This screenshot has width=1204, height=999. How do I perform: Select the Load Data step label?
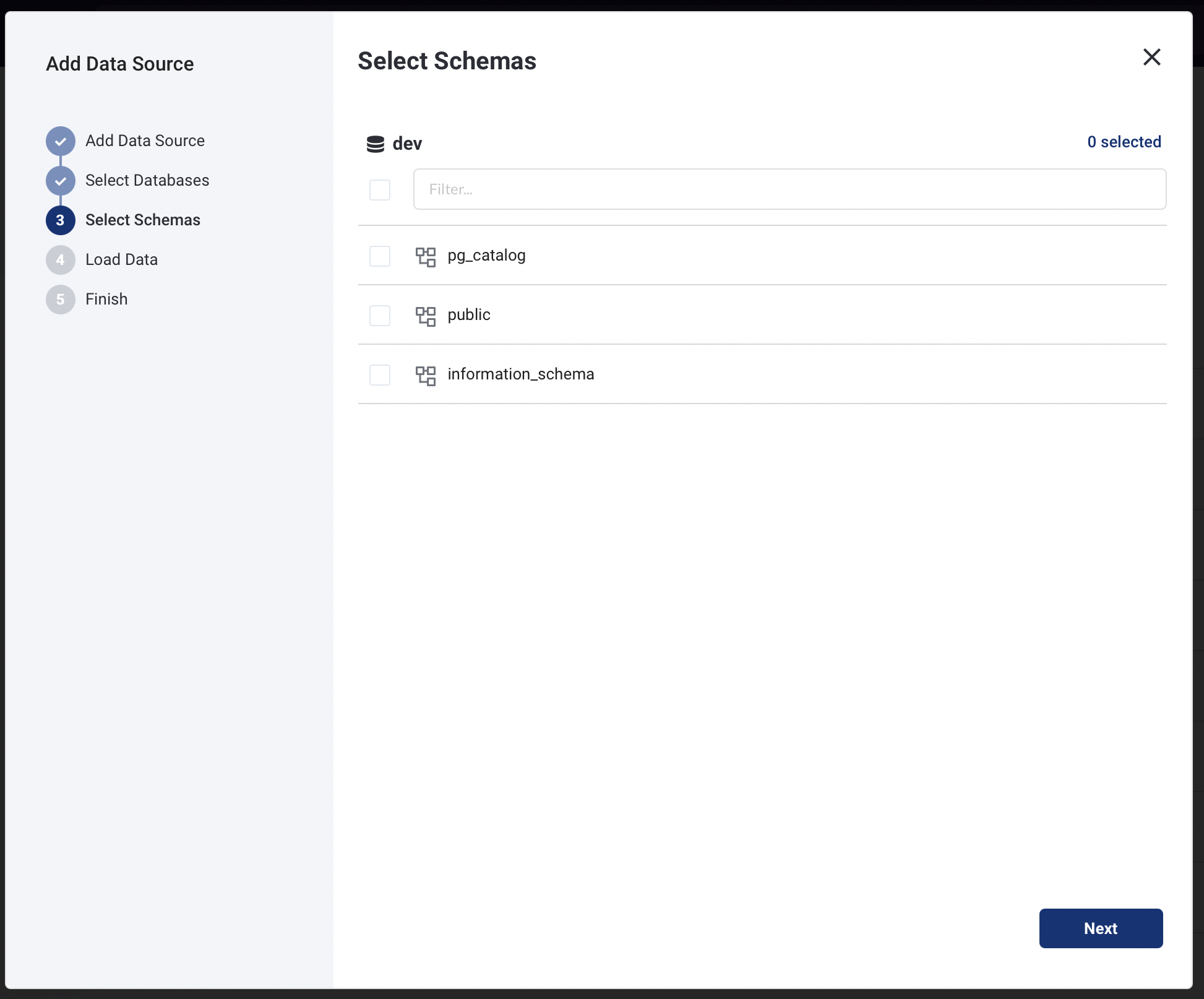(121, 259)
